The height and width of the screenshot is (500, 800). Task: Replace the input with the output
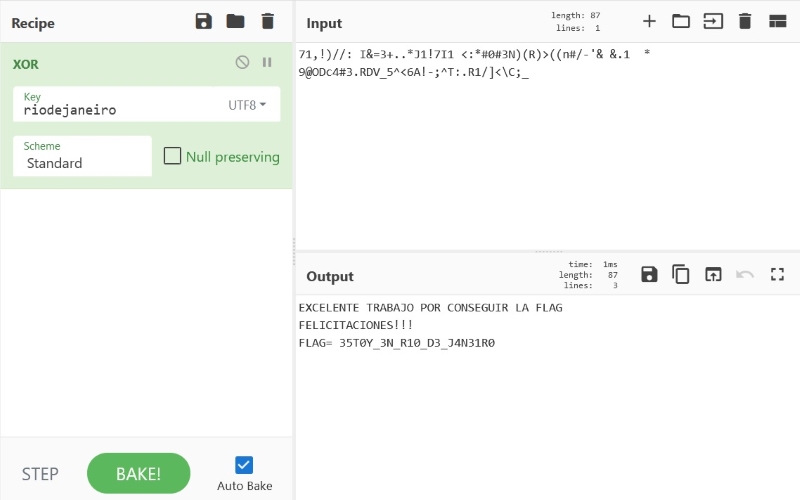pyautogui.click(x=713, y=274)
